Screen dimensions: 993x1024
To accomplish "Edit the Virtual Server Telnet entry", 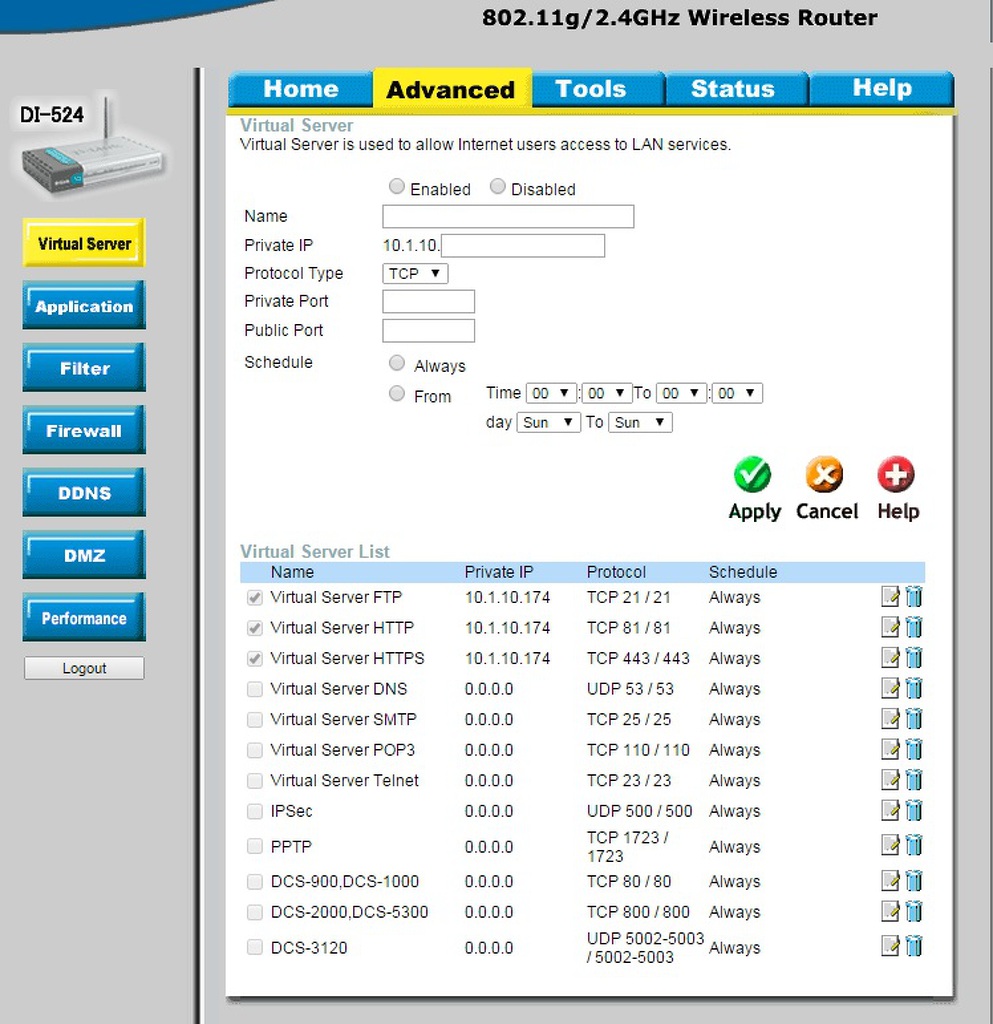I will pos(890,780).
